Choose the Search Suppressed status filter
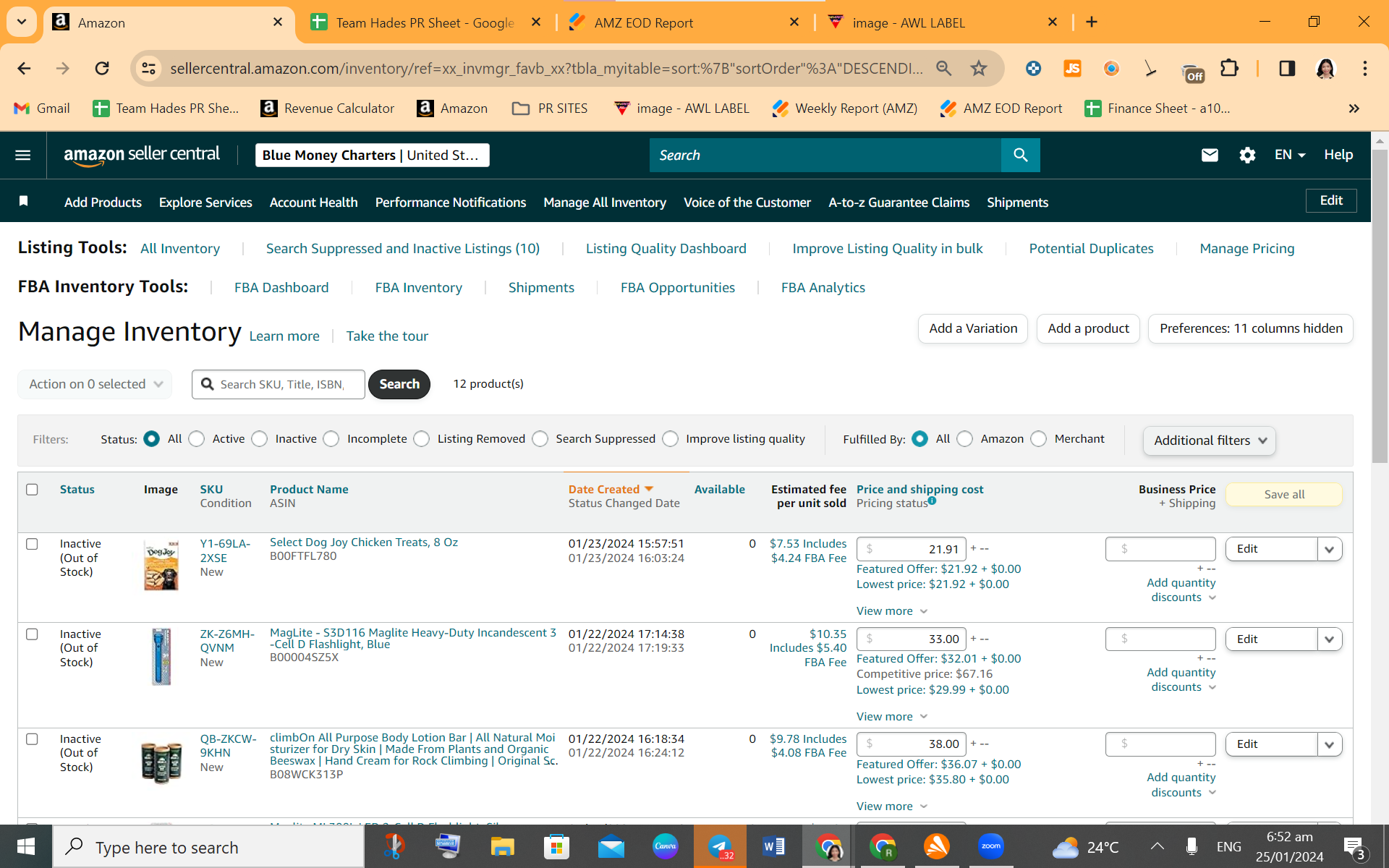The image size is (1389, 868). (x=540, y=439)
